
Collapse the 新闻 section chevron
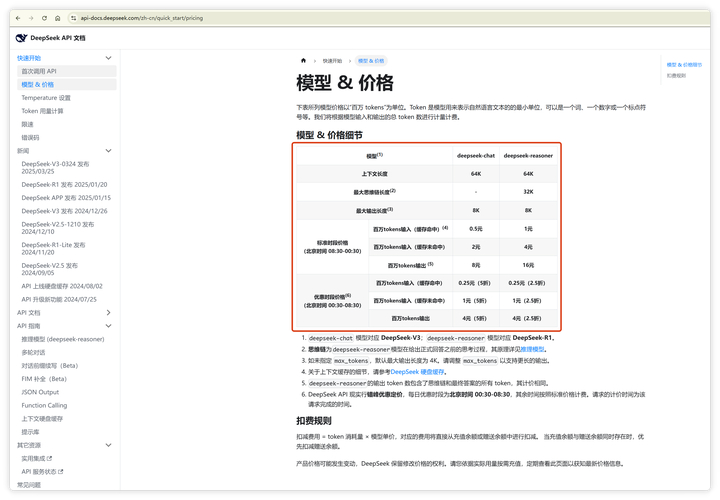pos(108,151)
